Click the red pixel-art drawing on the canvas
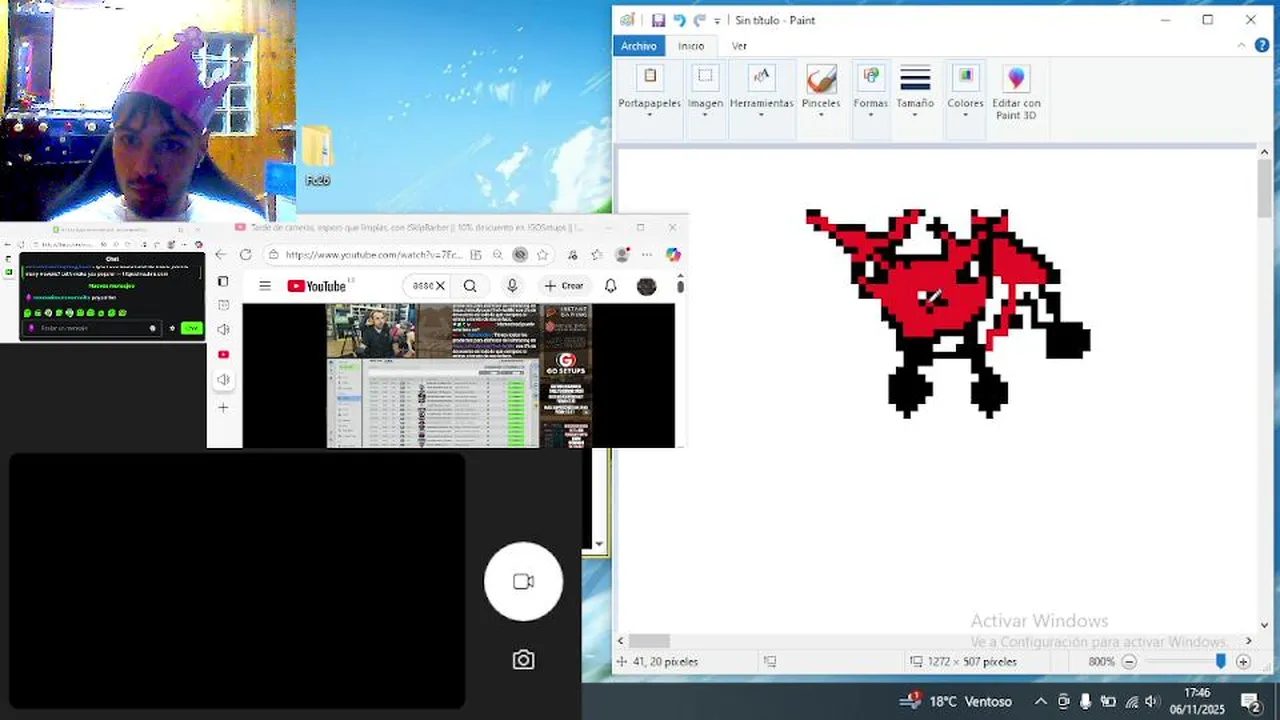This screenshot has width=1280, height=720. 946,312
